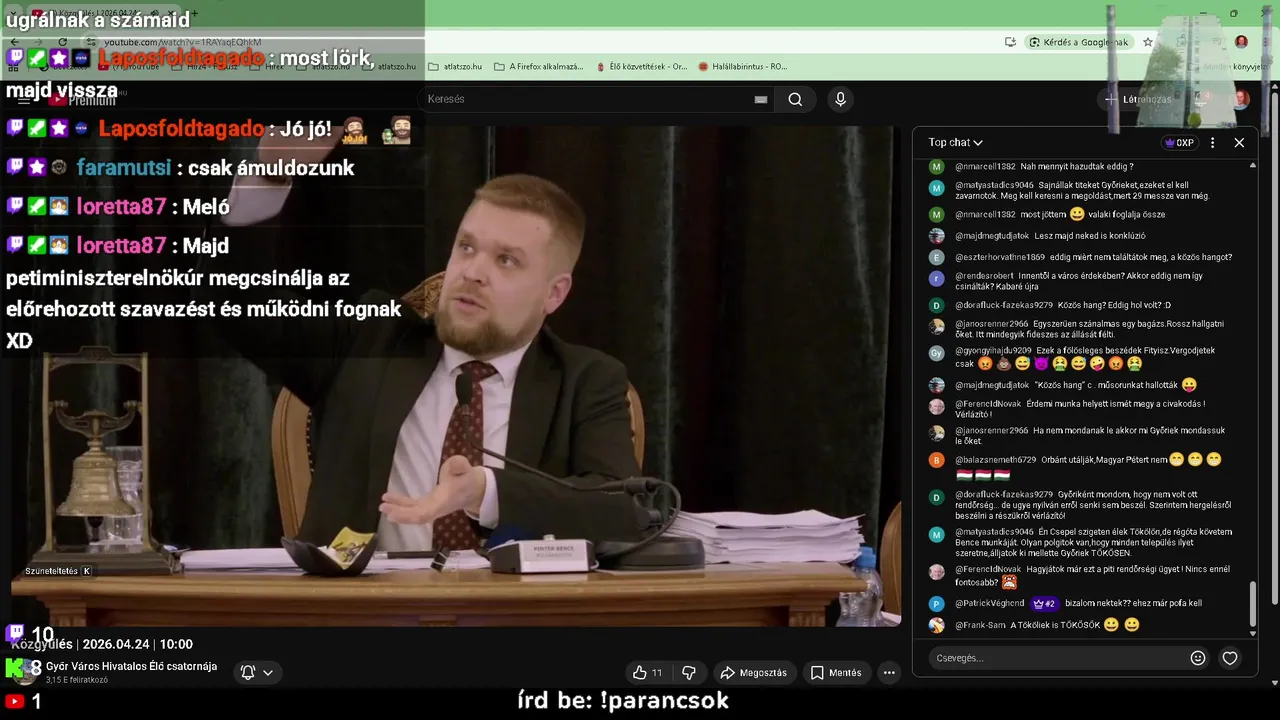Screen dimensions: 1280x720
Task: Click the video title Közgyűlés 2026.04.24
Action: click(102, 644)
